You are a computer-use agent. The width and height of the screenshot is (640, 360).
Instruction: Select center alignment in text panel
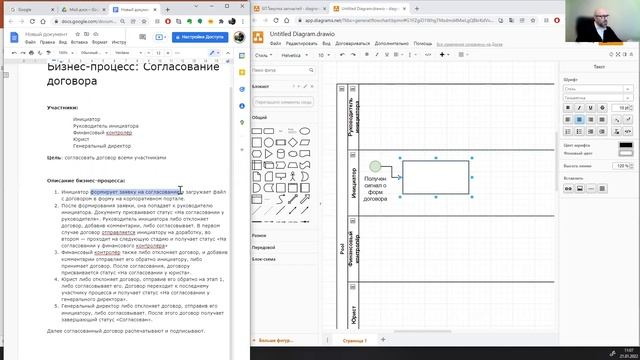(579, 120)
